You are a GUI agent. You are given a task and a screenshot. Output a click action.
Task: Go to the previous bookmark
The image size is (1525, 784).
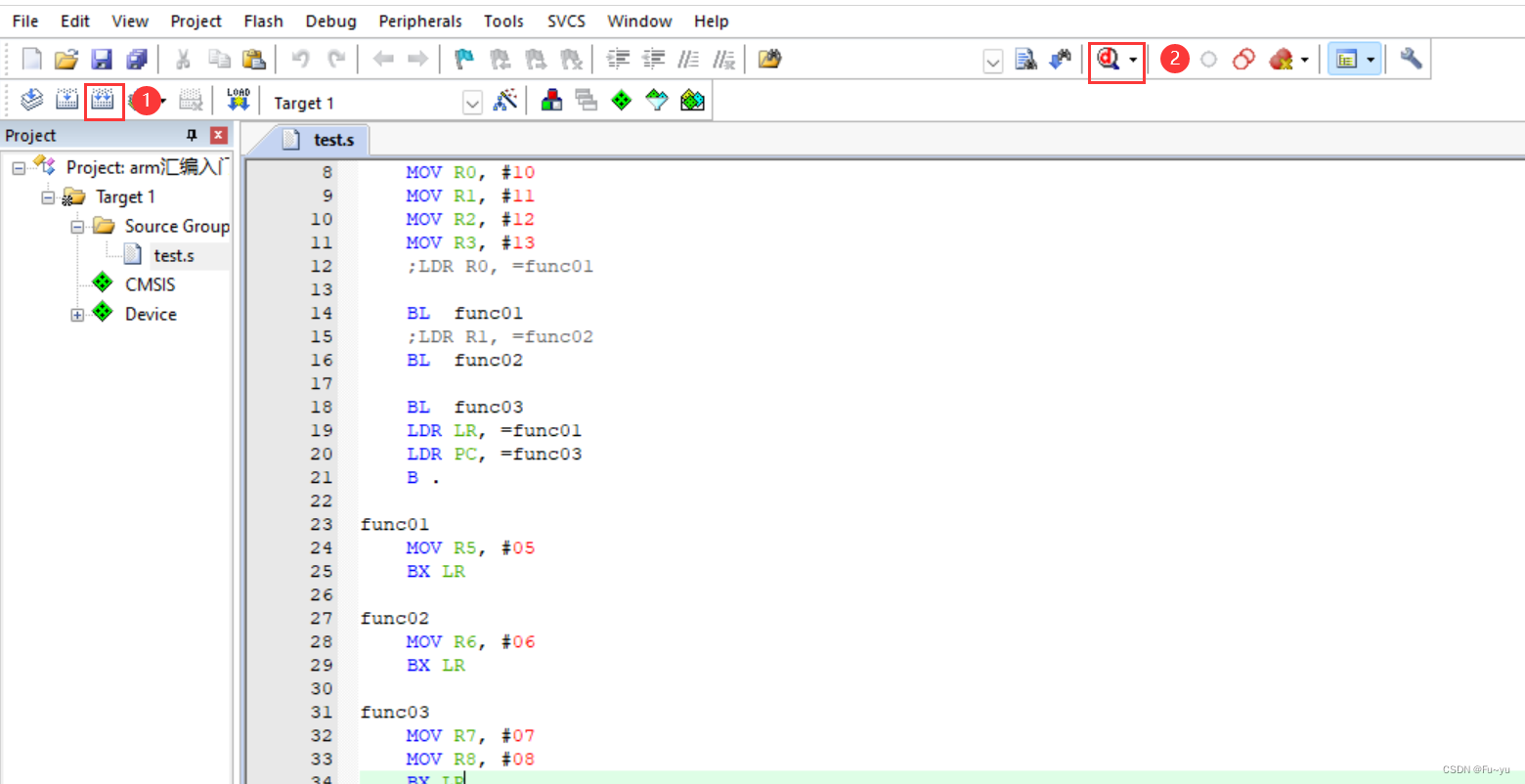(501, 60)
